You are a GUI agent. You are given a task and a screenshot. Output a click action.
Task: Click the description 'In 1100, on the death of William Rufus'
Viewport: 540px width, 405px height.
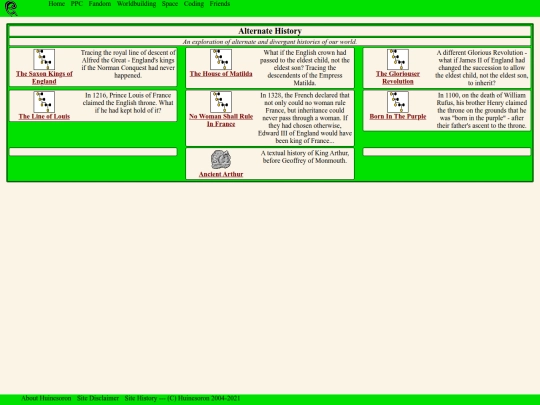tap(481, 110)
